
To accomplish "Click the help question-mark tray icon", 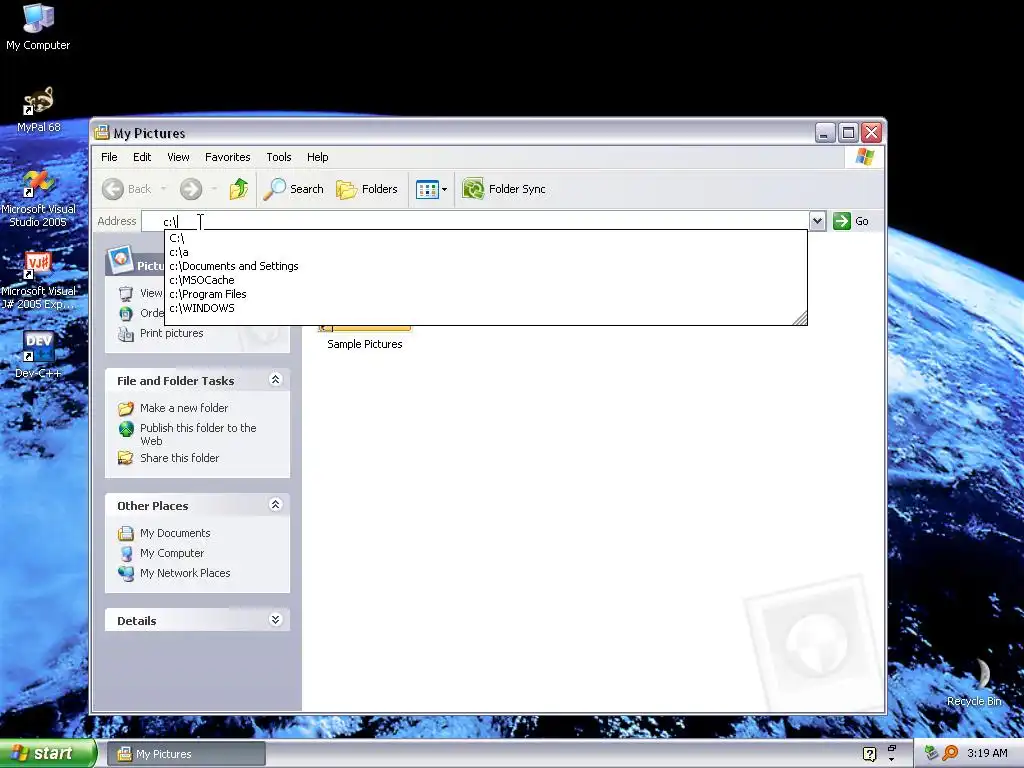I will click(x=869, y=754).
